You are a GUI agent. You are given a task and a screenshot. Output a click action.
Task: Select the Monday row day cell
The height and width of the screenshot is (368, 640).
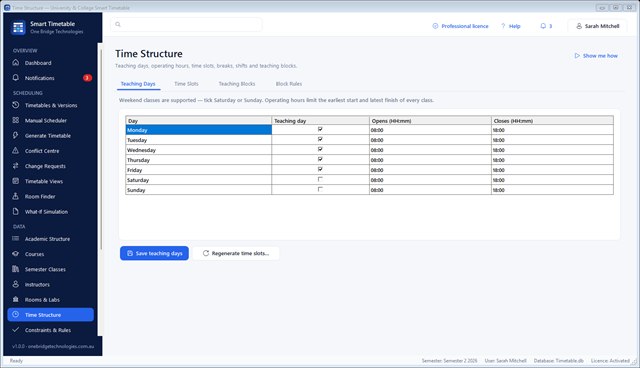pyautogui.click(x=198, y=130)
